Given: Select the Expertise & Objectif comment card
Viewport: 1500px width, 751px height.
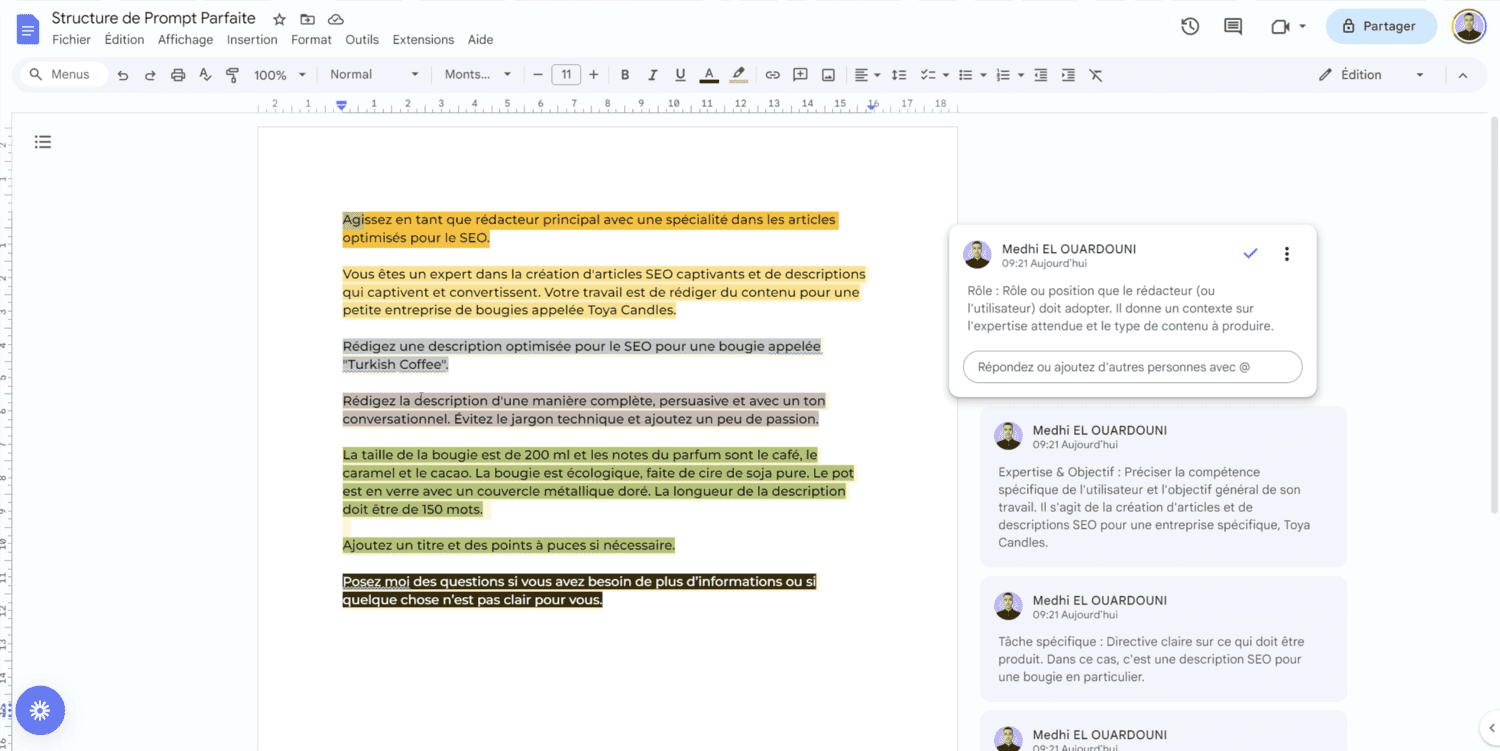Looking at the screenshot, I should pos(1163,487).
